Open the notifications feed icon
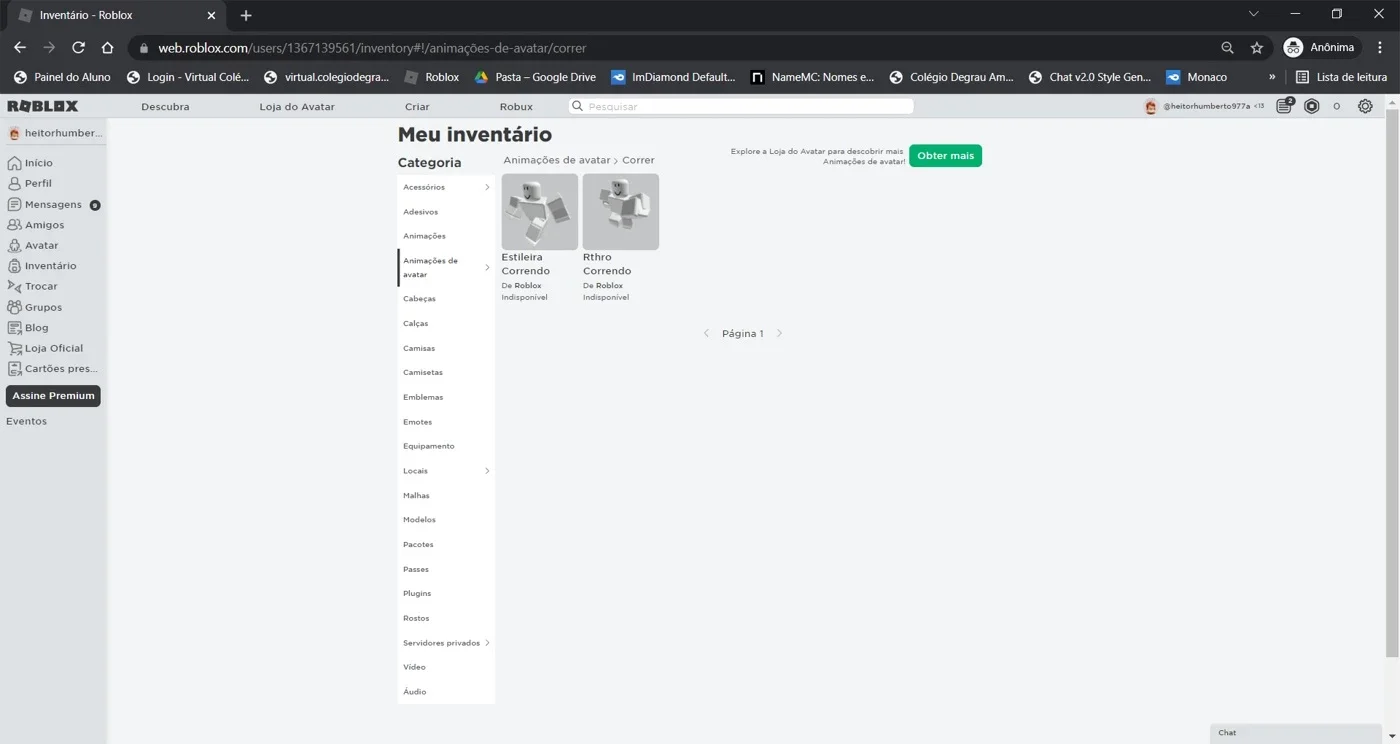The image size is (1400, 744). [1285, 106]
